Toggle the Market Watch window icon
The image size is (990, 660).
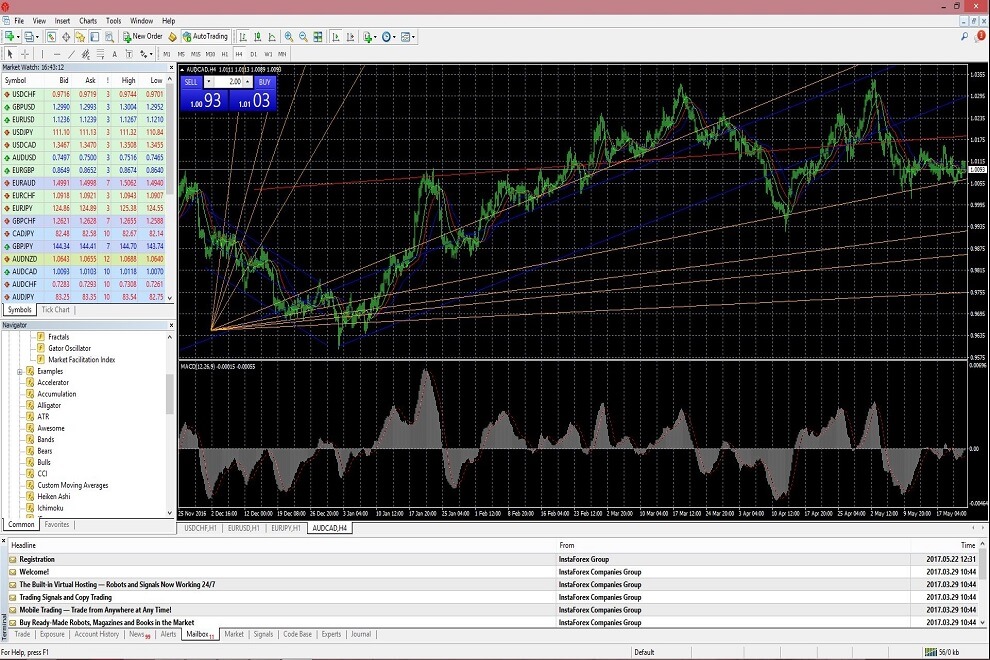51,37
